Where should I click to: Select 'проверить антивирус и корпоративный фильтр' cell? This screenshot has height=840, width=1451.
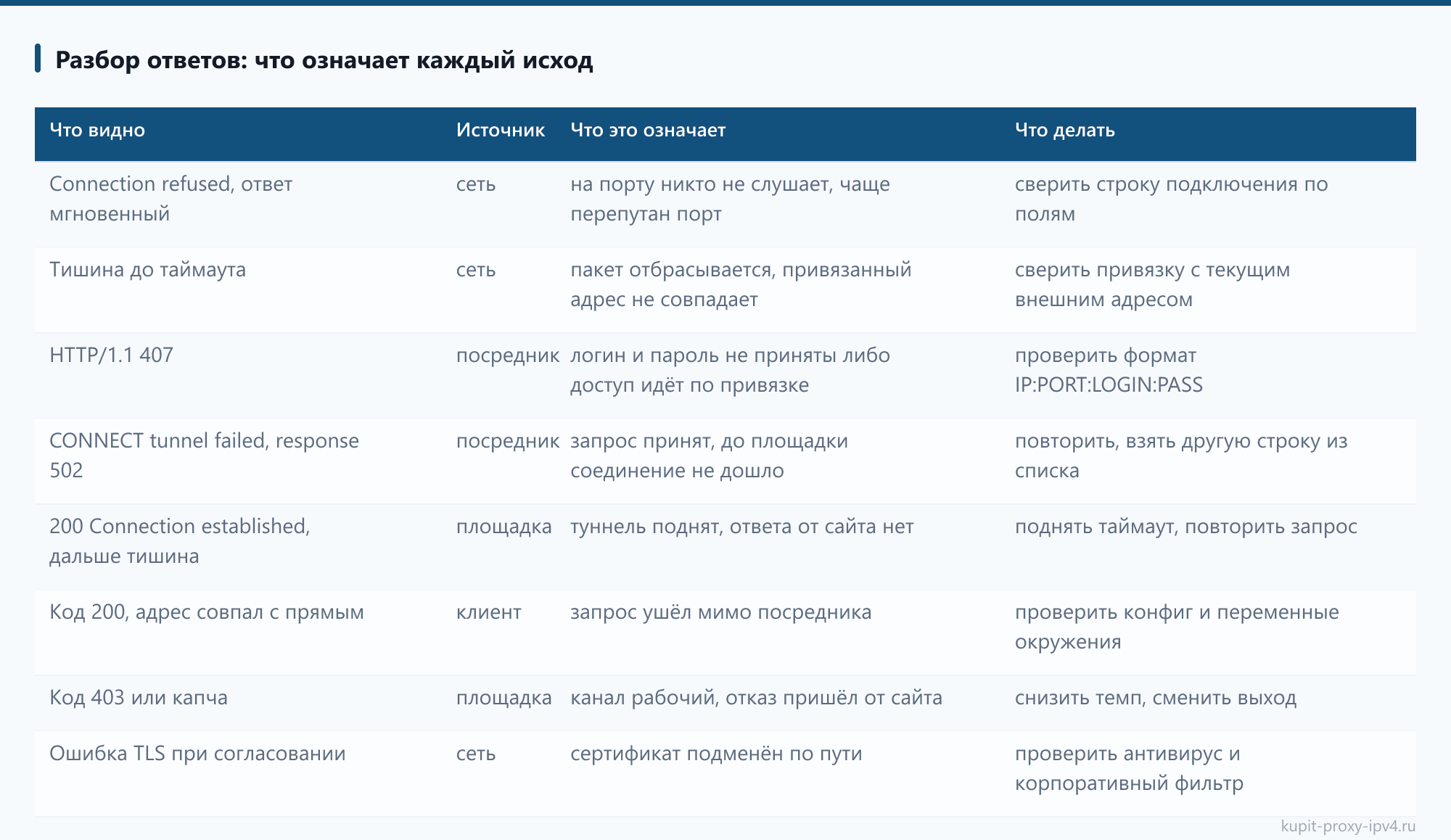click(1129, 768)
